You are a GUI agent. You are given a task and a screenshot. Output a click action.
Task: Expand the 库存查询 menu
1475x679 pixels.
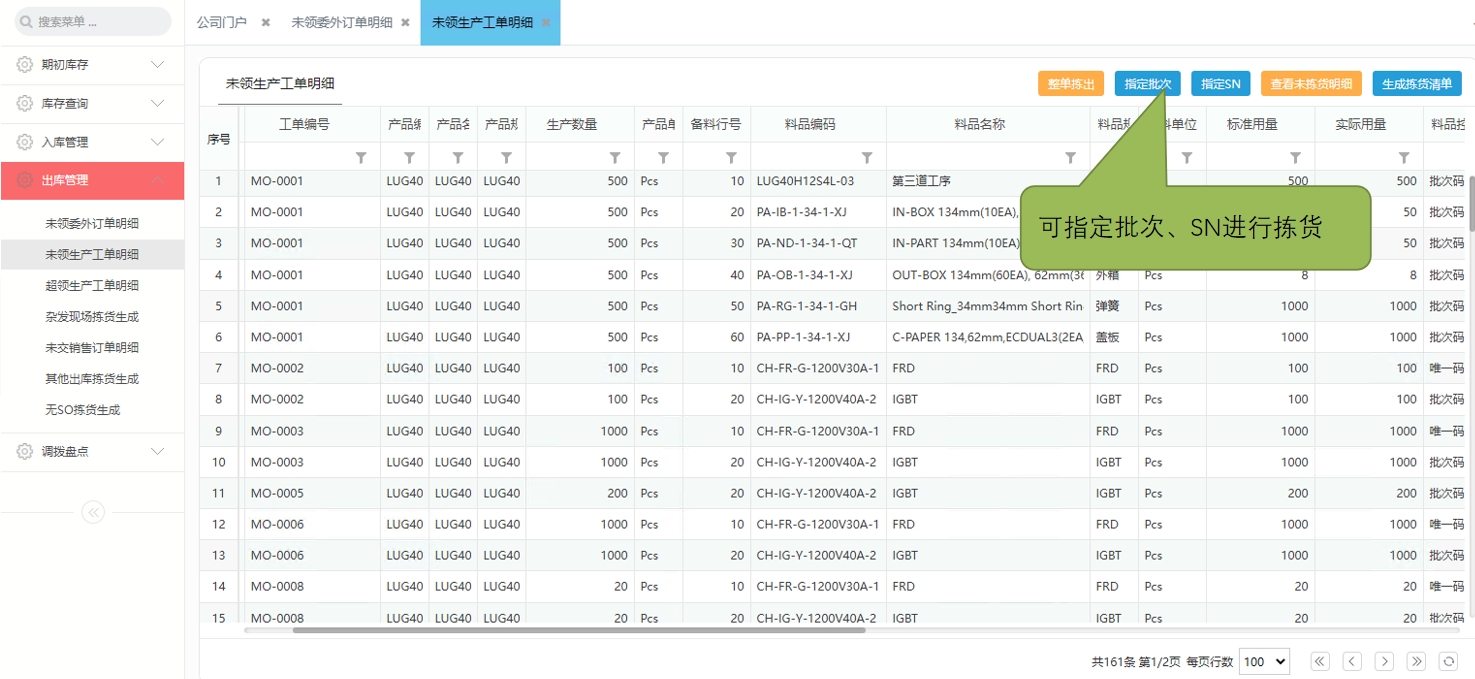pos(157,104)
